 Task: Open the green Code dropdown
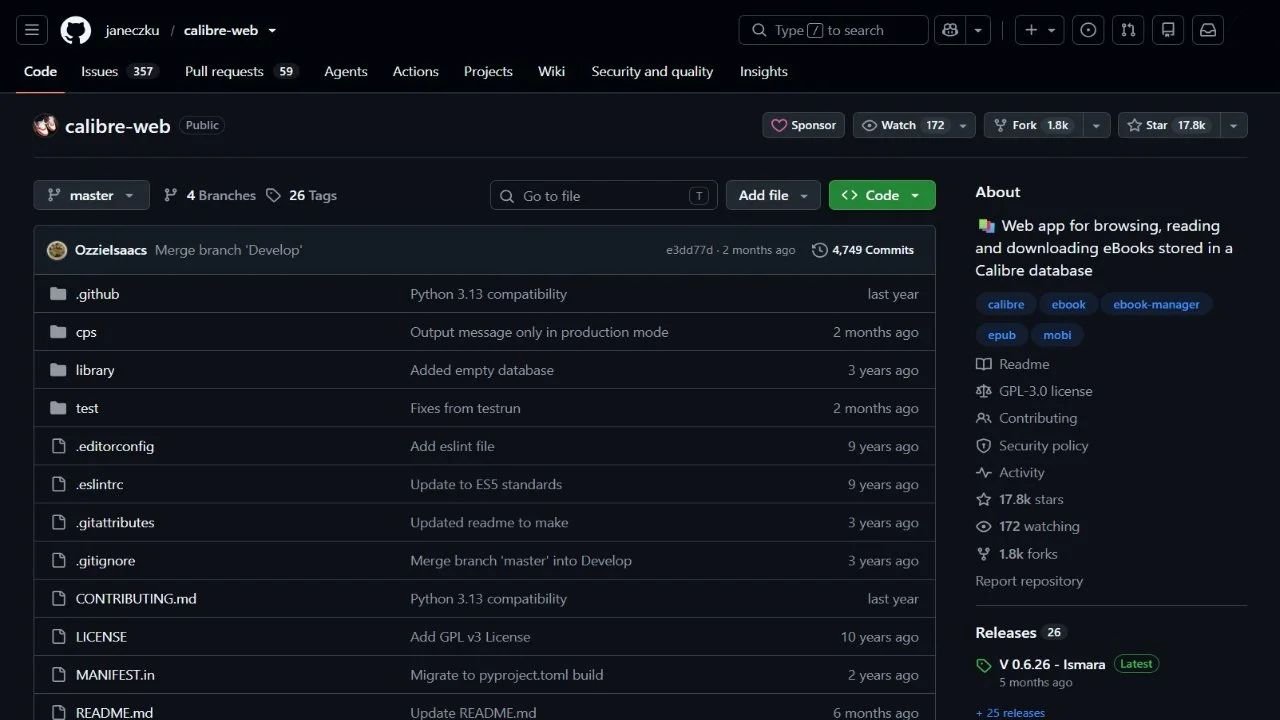[x=882, y=195]
